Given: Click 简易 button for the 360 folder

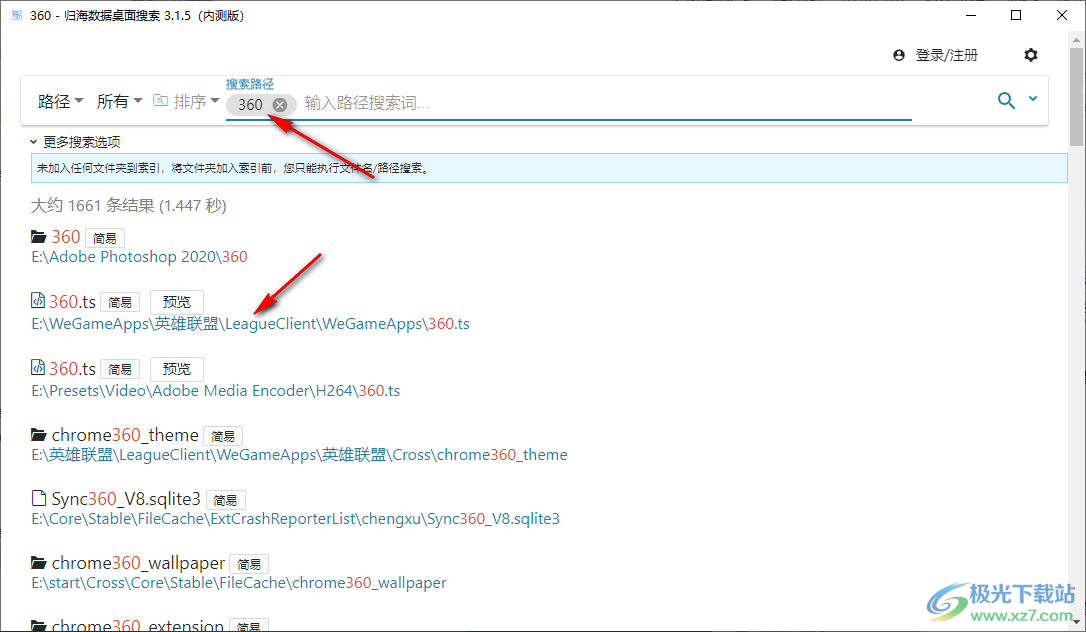Looking at the screenshot, I should pyautogui.click(x=105, y=238).
